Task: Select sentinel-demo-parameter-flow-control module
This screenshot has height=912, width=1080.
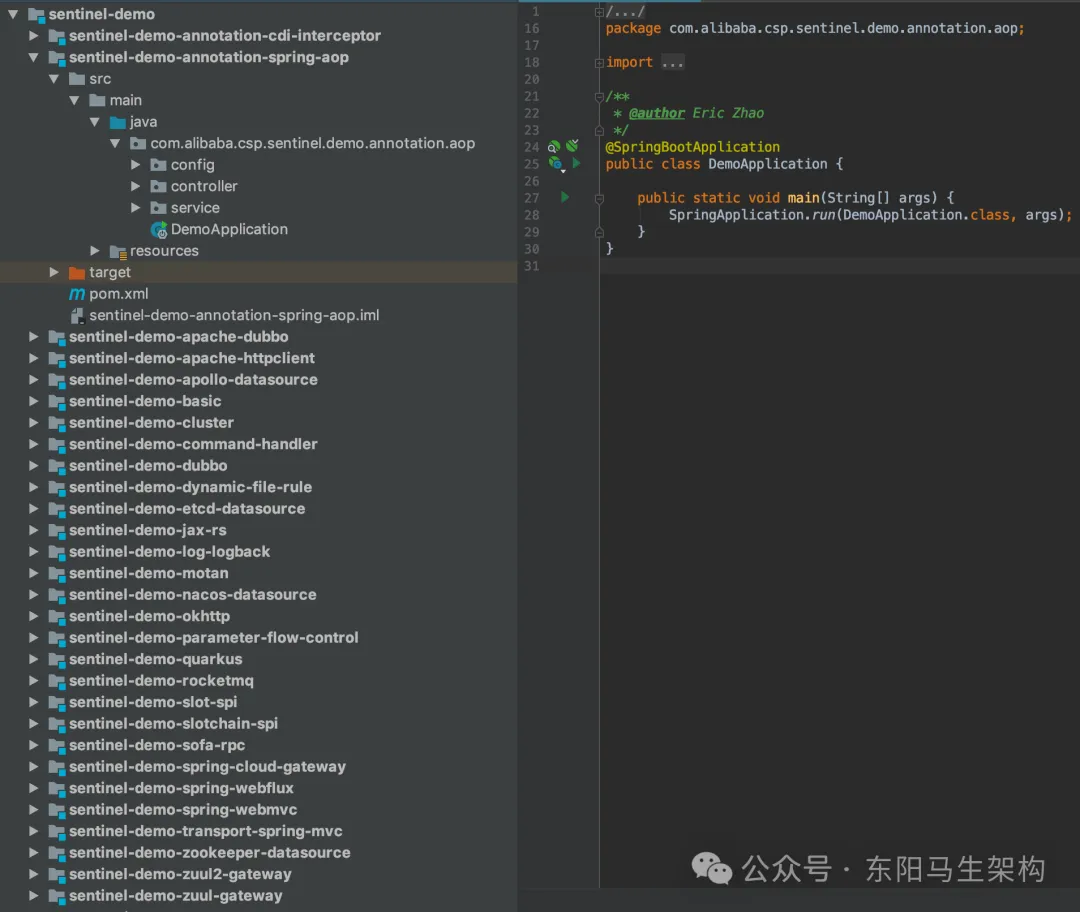Action: (x=214, y=638)
